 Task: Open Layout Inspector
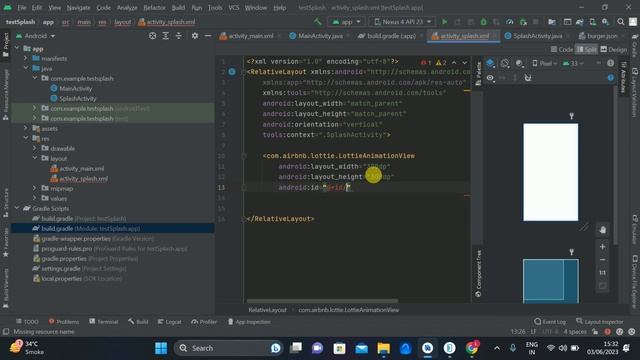(x=600, y=322)
